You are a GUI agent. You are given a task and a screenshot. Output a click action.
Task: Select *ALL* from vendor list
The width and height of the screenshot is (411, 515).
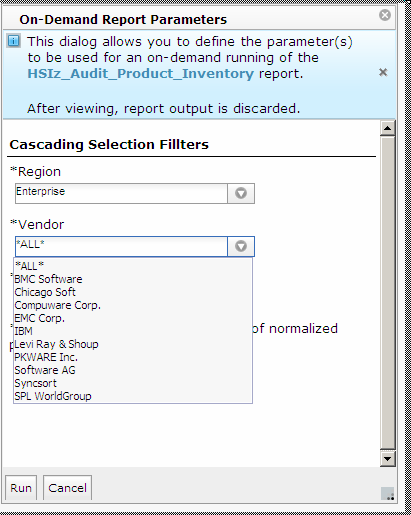133,266
